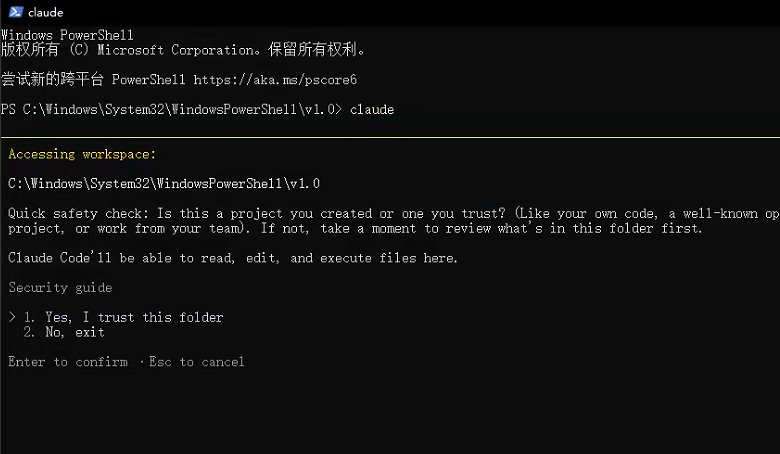Select option 1 Yes, I trust this folder

tap(124, 317)
